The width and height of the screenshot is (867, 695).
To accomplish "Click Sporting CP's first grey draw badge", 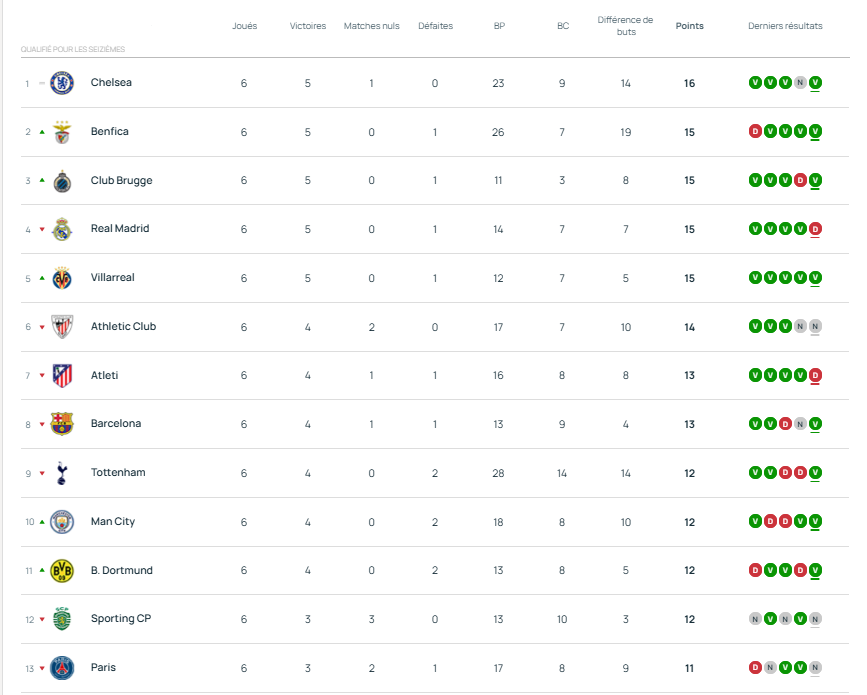I will click(x=755, y=619).
